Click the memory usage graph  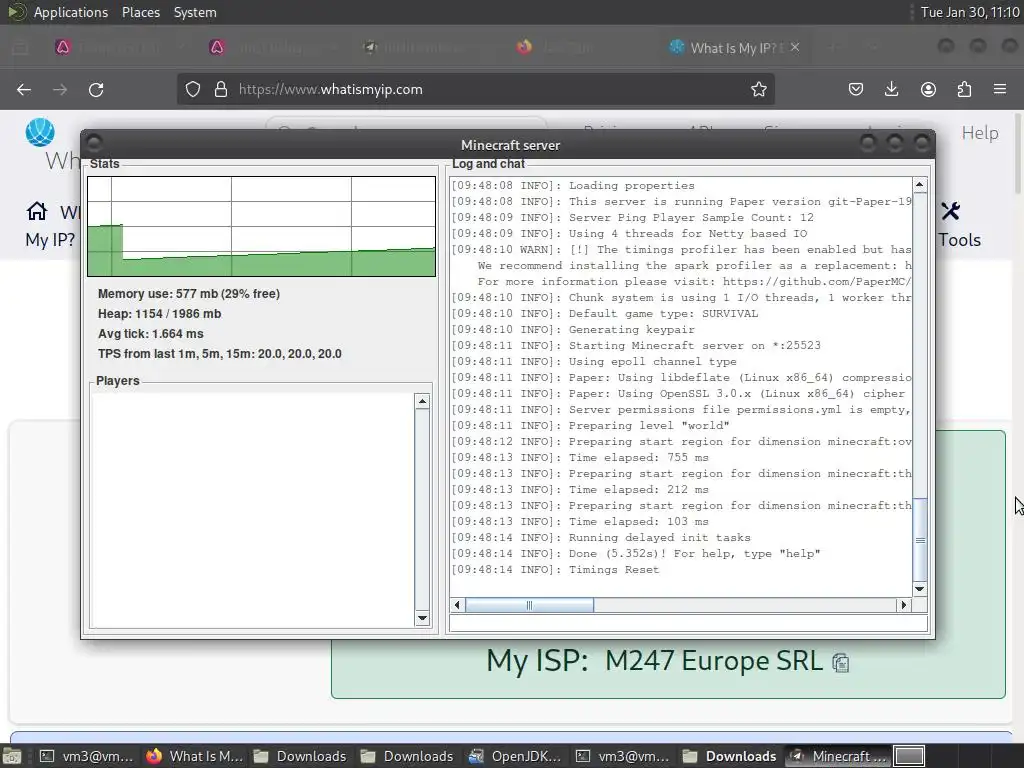(261, 226)
